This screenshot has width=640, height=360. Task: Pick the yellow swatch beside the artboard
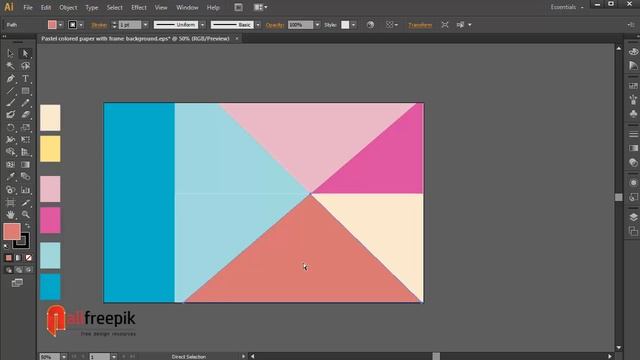[x=50, y=149]
